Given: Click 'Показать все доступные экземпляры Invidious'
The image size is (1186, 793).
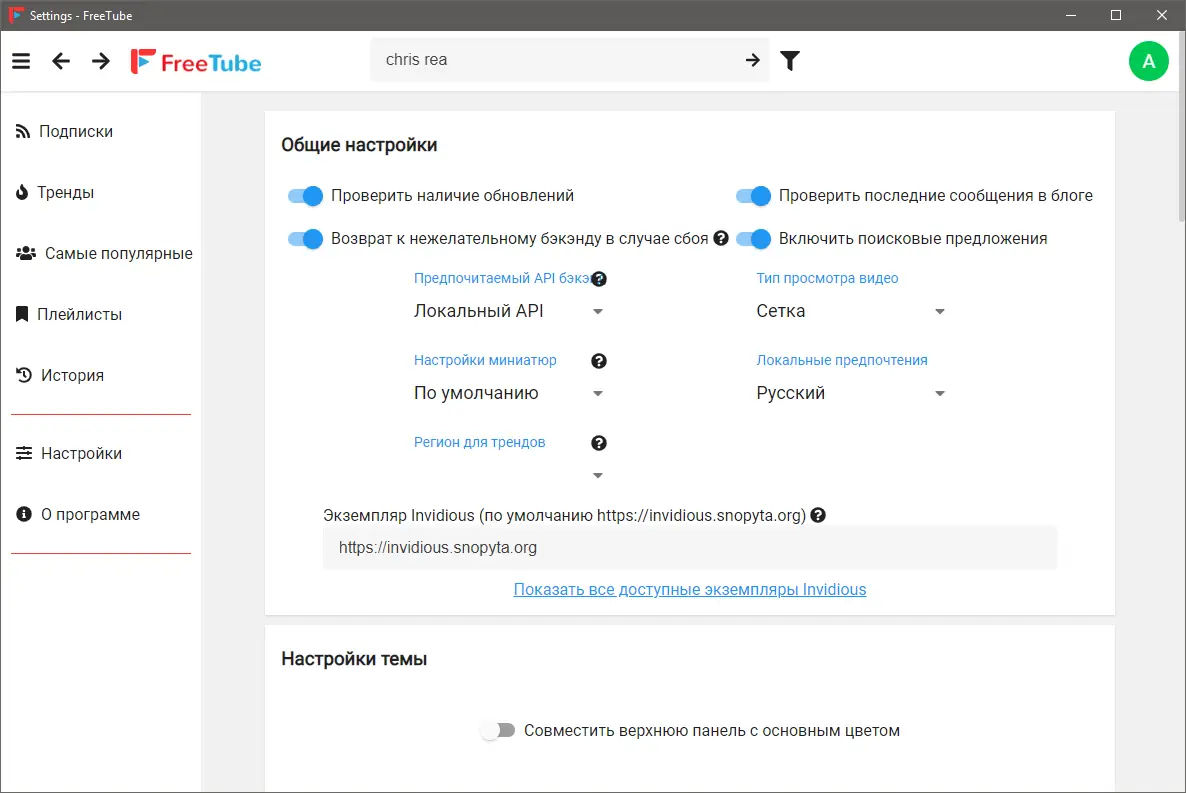Looking at the screenshot, I should (x=689, y=589).
